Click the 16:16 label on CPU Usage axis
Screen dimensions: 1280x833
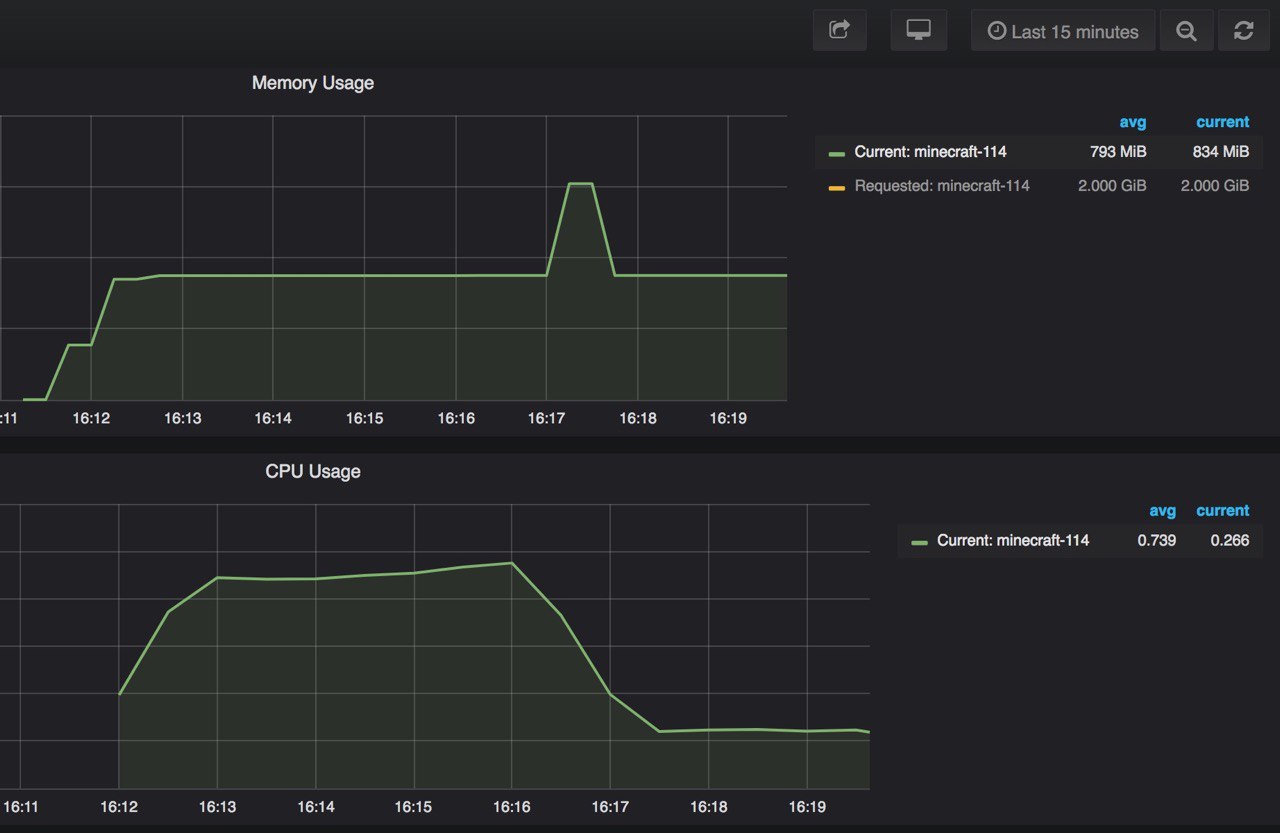coord(512,806)
